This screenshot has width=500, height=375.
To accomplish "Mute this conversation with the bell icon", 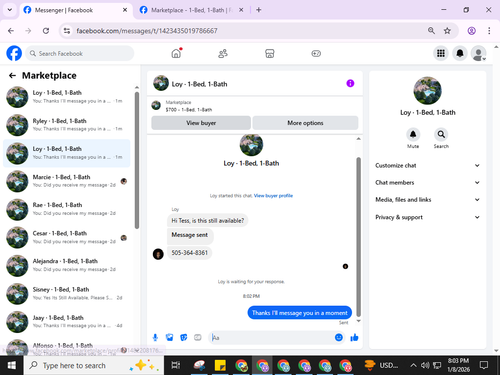I will pos(413,134).
